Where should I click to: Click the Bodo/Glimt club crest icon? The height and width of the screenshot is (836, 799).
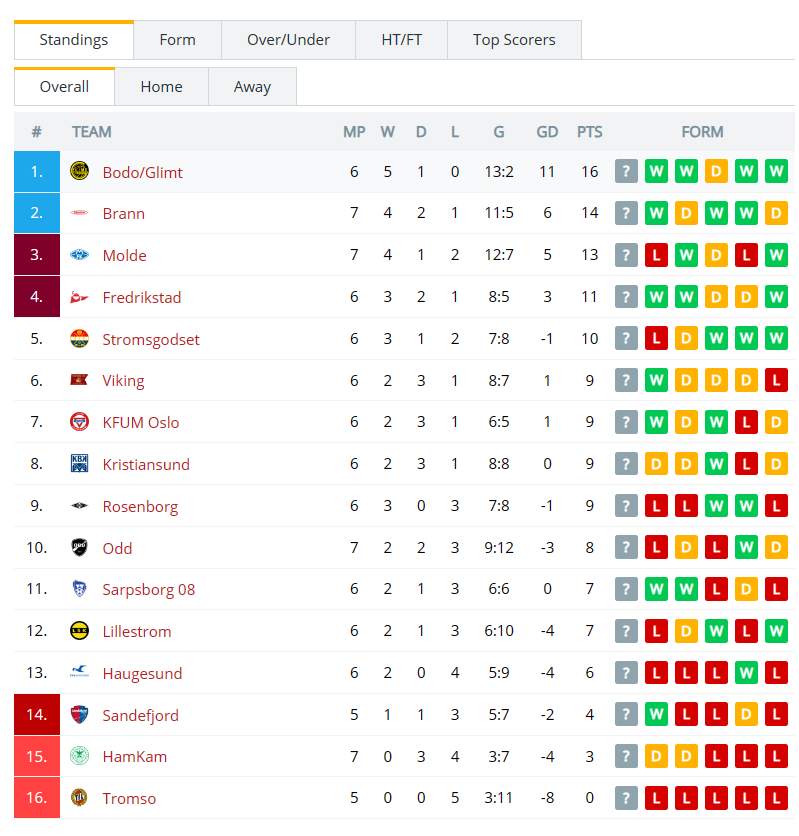pos(79,171)
